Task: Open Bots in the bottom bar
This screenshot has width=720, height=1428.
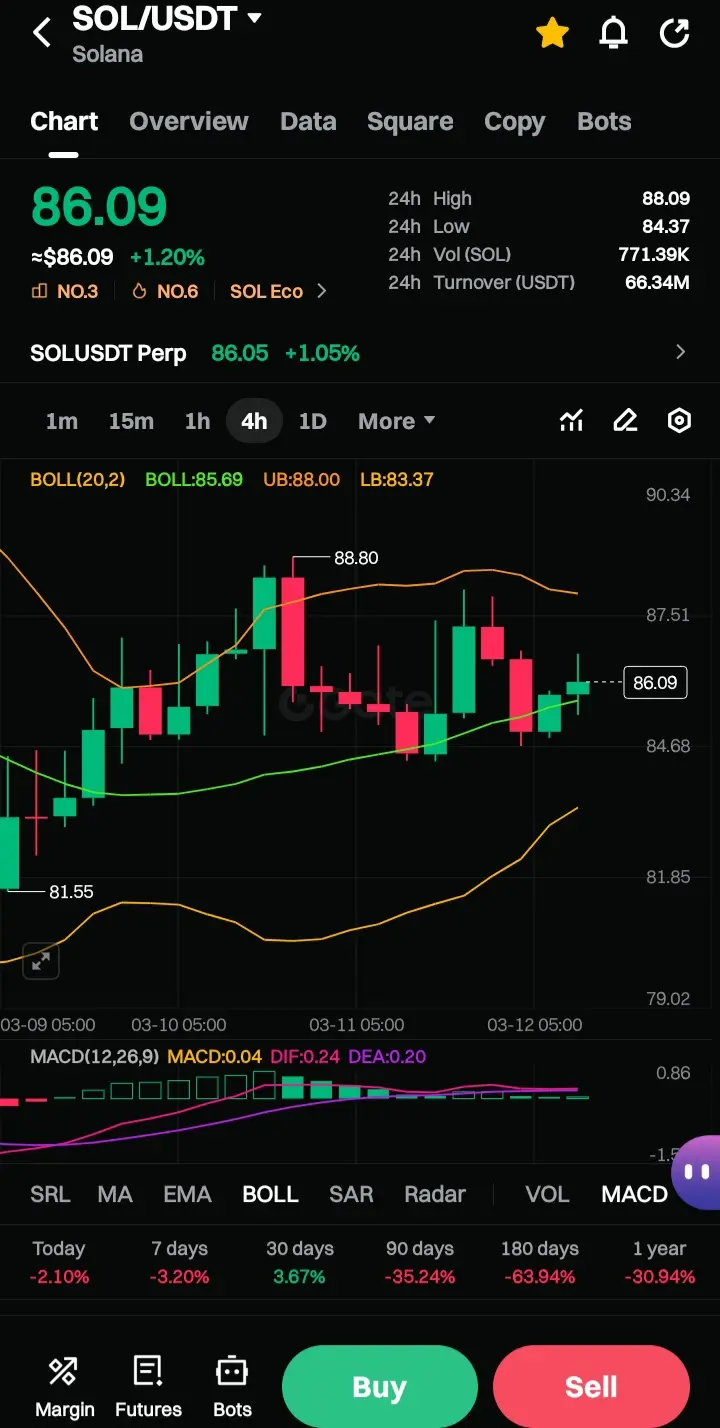Action: pyautogui.click(x=232, y=1387)
